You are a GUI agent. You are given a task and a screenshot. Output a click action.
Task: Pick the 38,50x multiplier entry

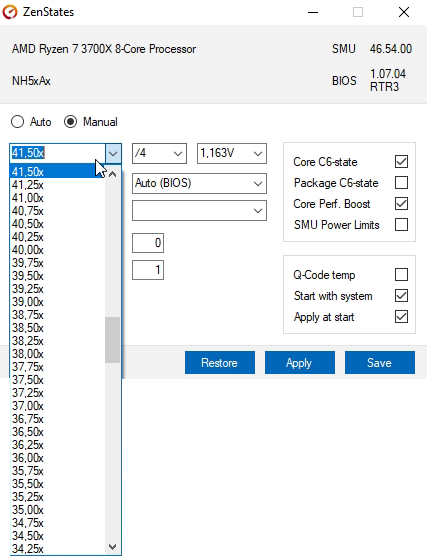coord(28,328)
